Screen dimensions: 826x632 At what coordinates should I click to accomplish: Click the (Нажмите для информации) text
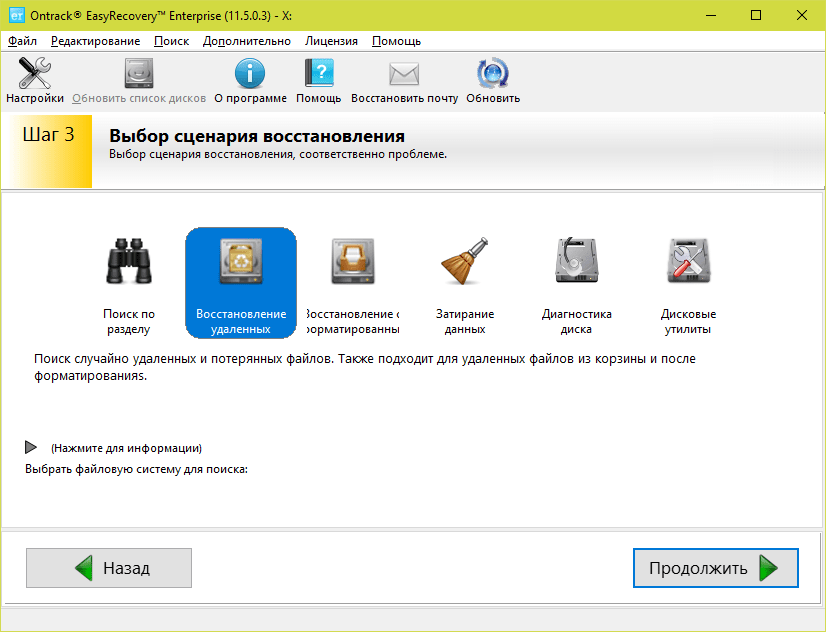pos(126,448)
